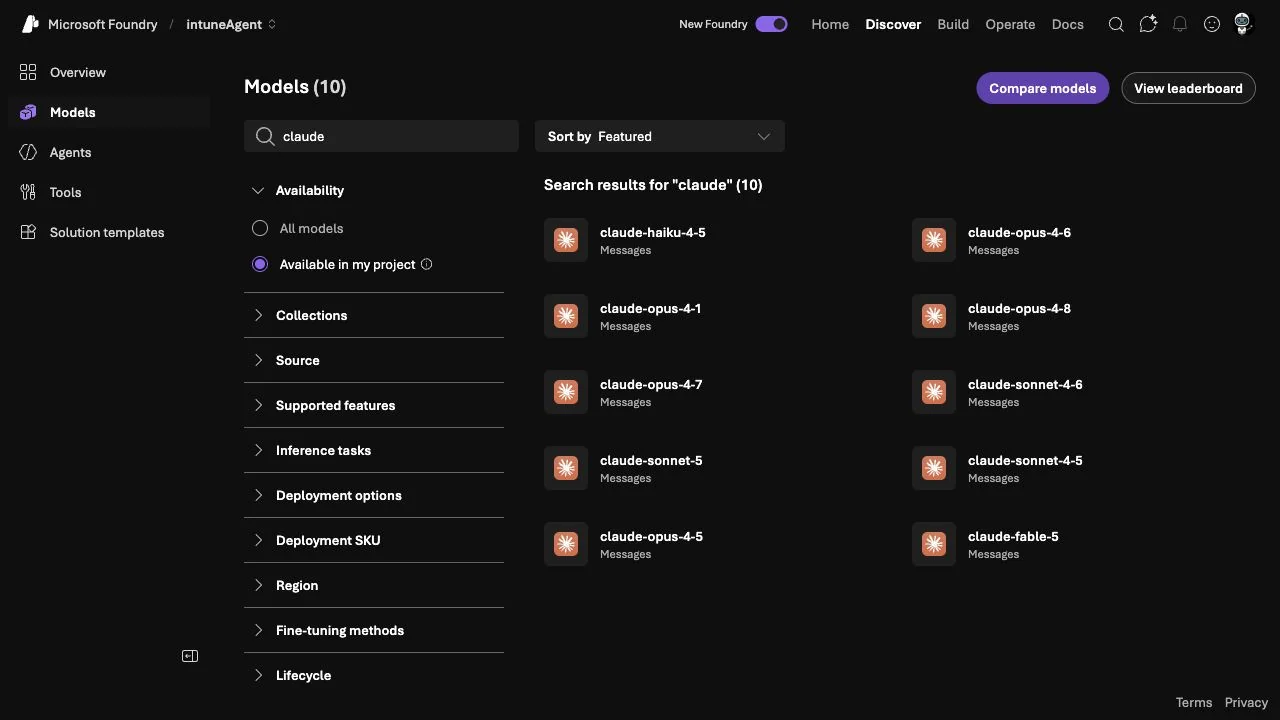Go to the Home tab
The height and width of the screenshot is (720, 1280).
[x=830, y=24]
